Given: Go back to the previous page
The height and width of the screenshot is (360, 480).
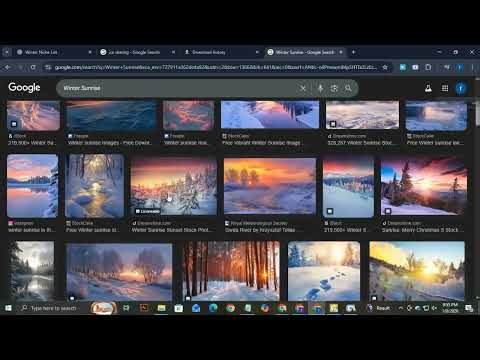Looking at the screenshot, I should coord(8,67).
